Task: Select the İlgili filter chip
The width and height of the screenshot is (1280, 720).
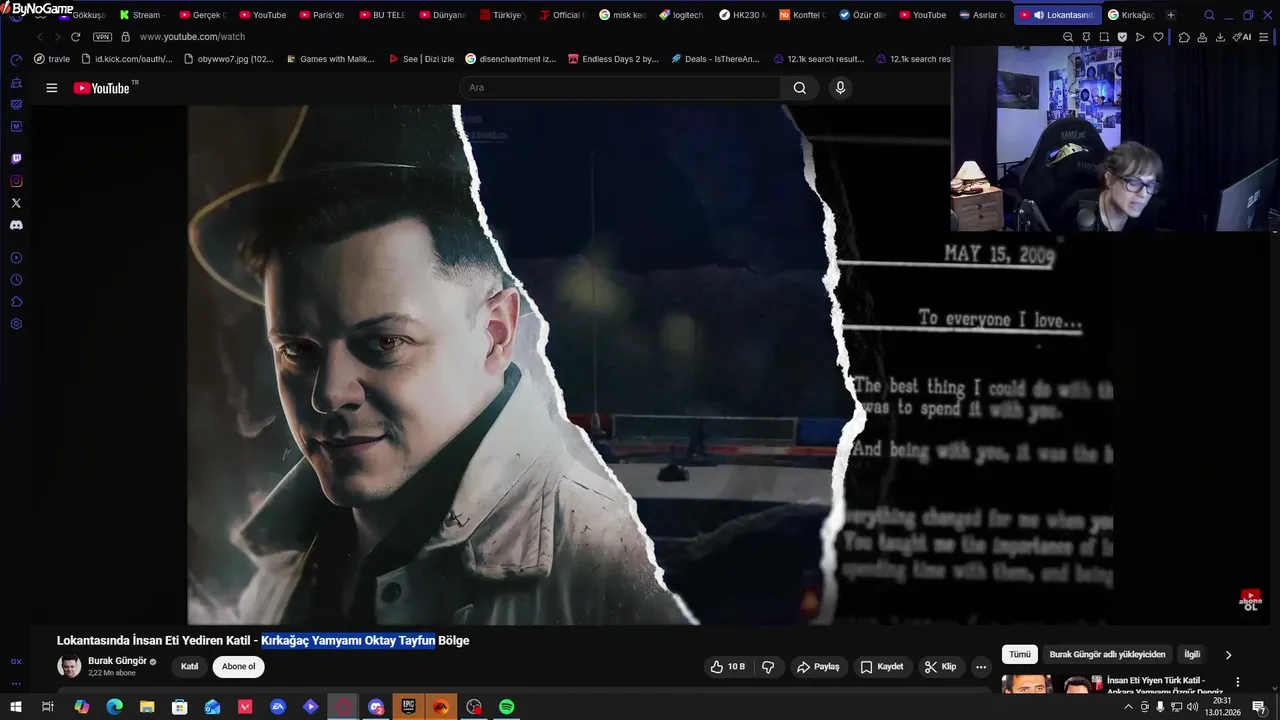Action: point(1192,655)
